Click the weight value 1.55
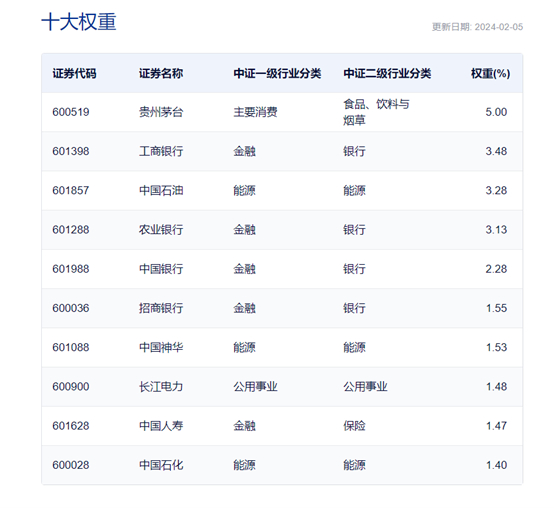This screenshot has width=554, height=508. click(496, 308)
